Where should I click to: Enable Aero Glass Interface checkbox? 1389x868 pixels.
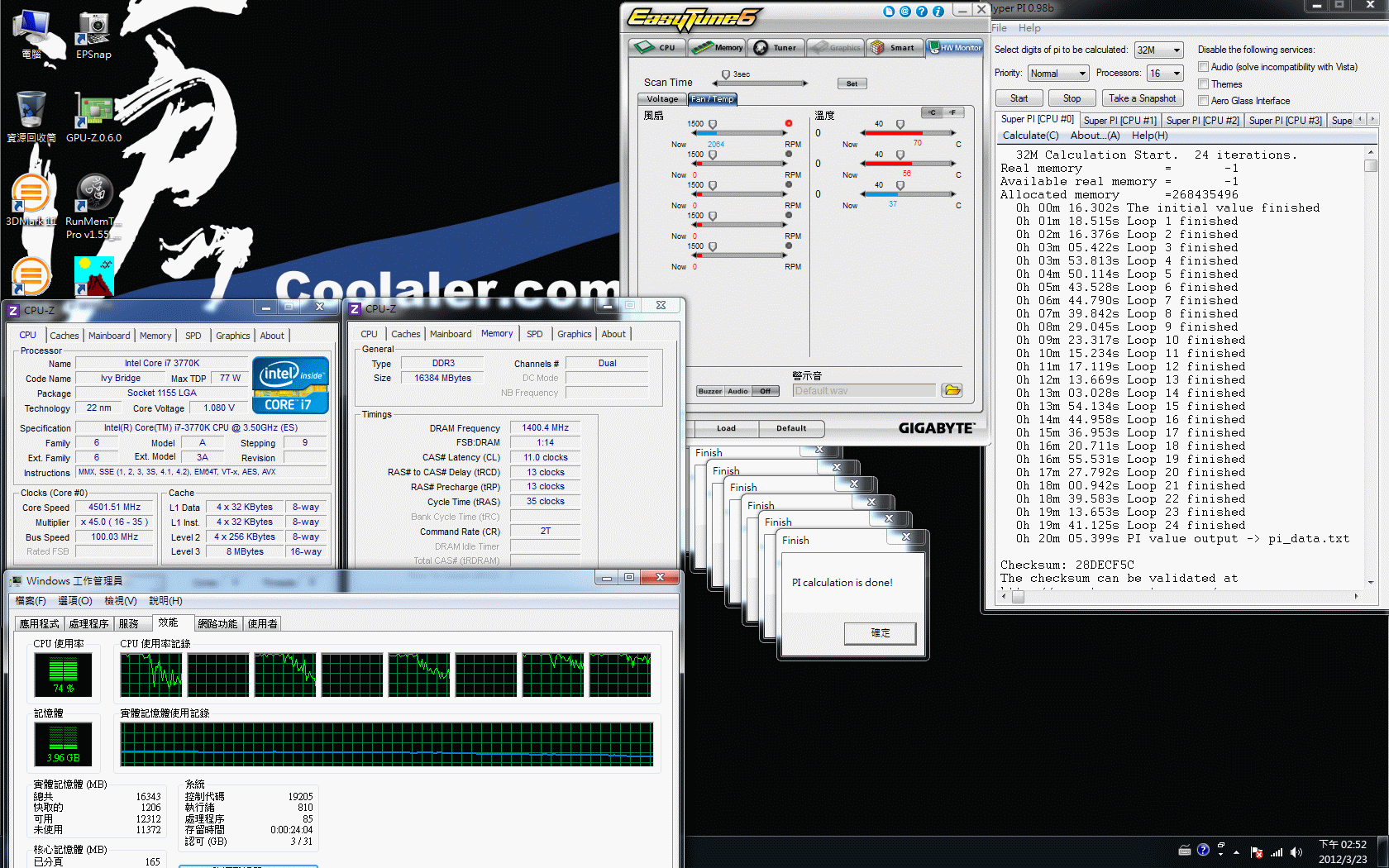[x=1204, y=101]
